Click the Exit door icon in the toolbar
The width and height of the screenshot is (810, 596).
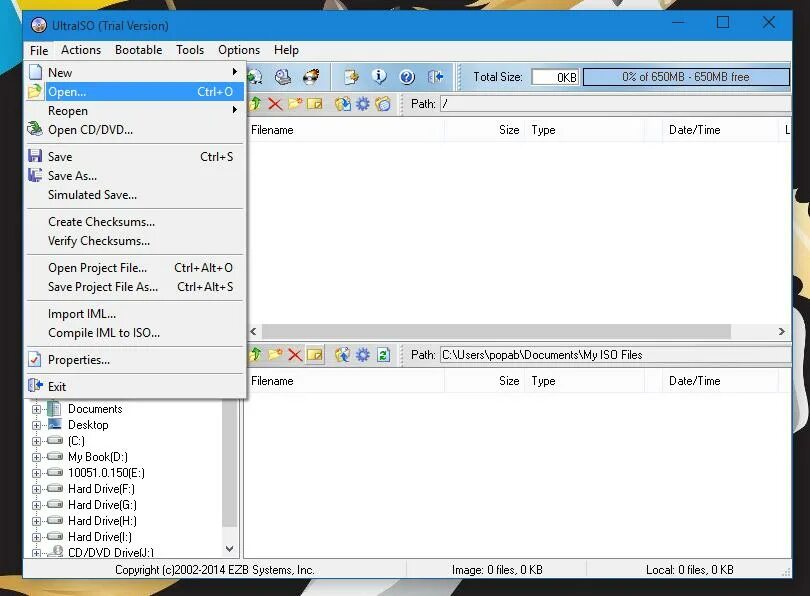[435, 77]
